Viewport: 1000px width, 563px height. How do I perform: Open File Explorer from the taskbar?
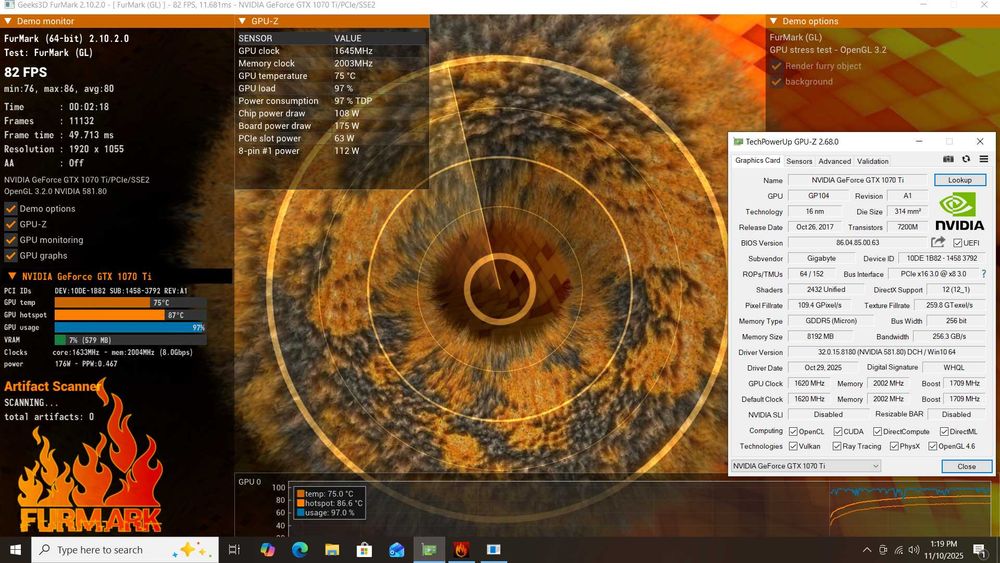pyautogui.click(x=331, y=550)
